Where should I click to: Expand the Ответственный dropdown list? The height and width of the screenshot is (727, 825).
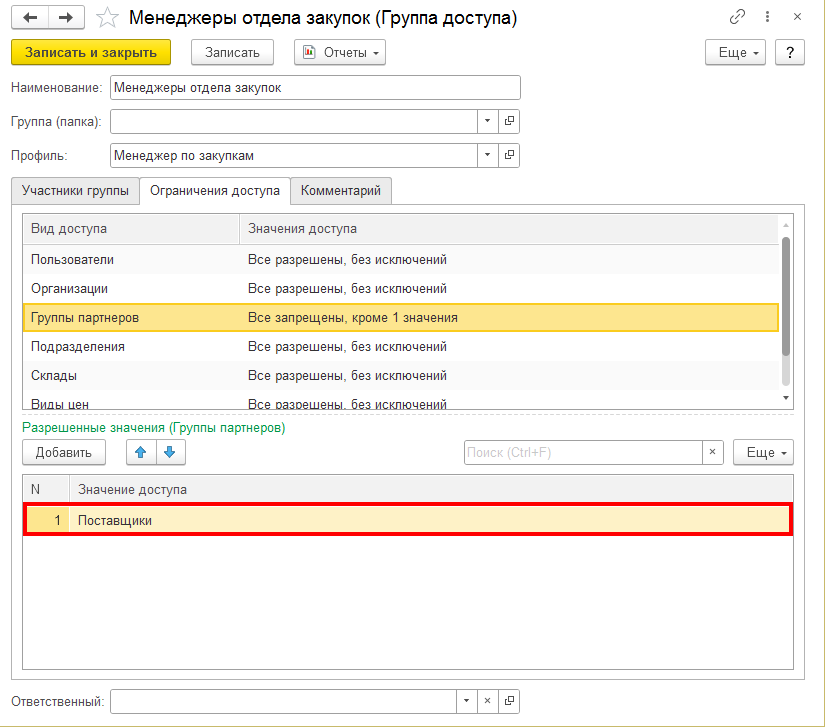(x=467, y=701)
